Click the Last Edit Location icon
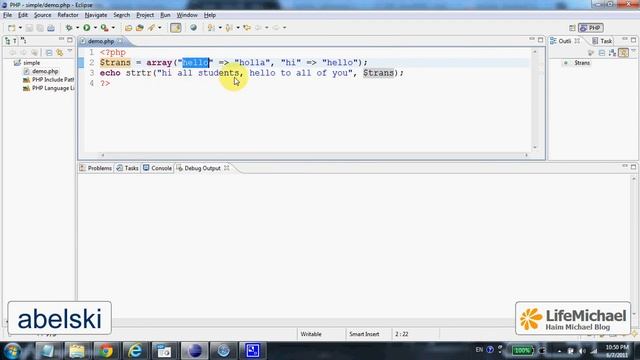Screen dimensions: 640x360 247,28
